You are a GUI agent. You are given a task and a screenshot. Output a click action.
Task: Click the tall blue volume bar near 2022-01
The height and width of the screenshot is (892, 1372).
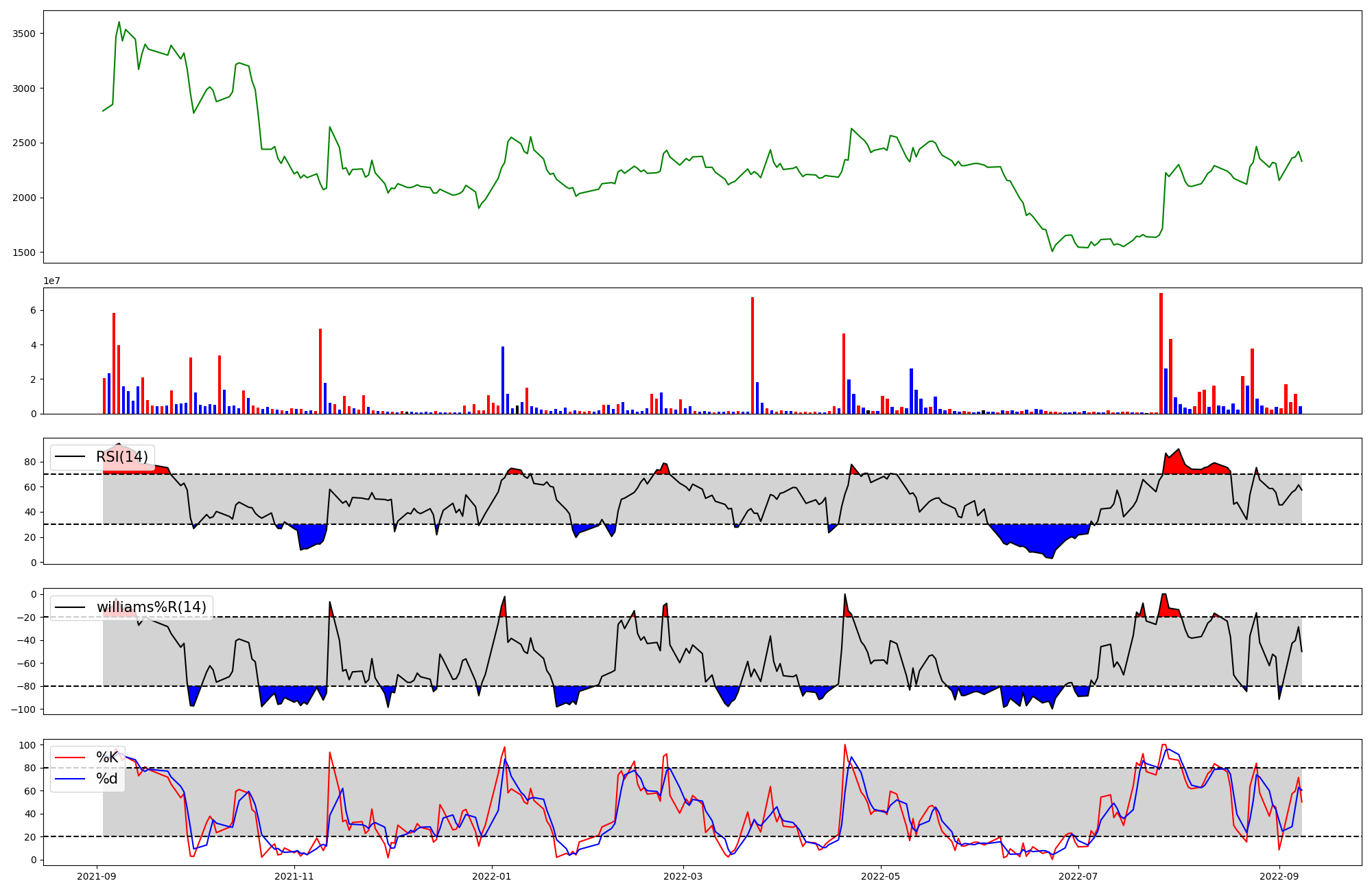pyautogui.click(x=503, y=379)
